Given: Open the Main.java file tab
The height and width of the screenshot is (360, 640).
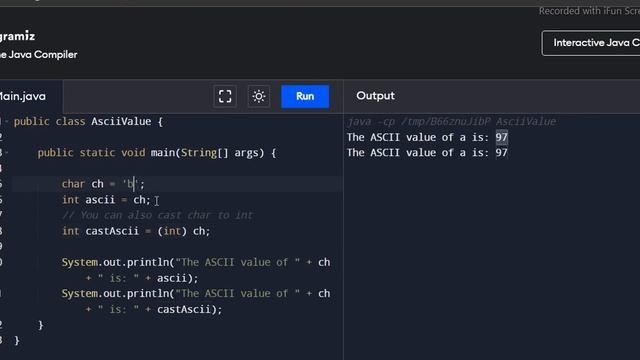Looking at the screenshot, I should click(x=23, y=97).
